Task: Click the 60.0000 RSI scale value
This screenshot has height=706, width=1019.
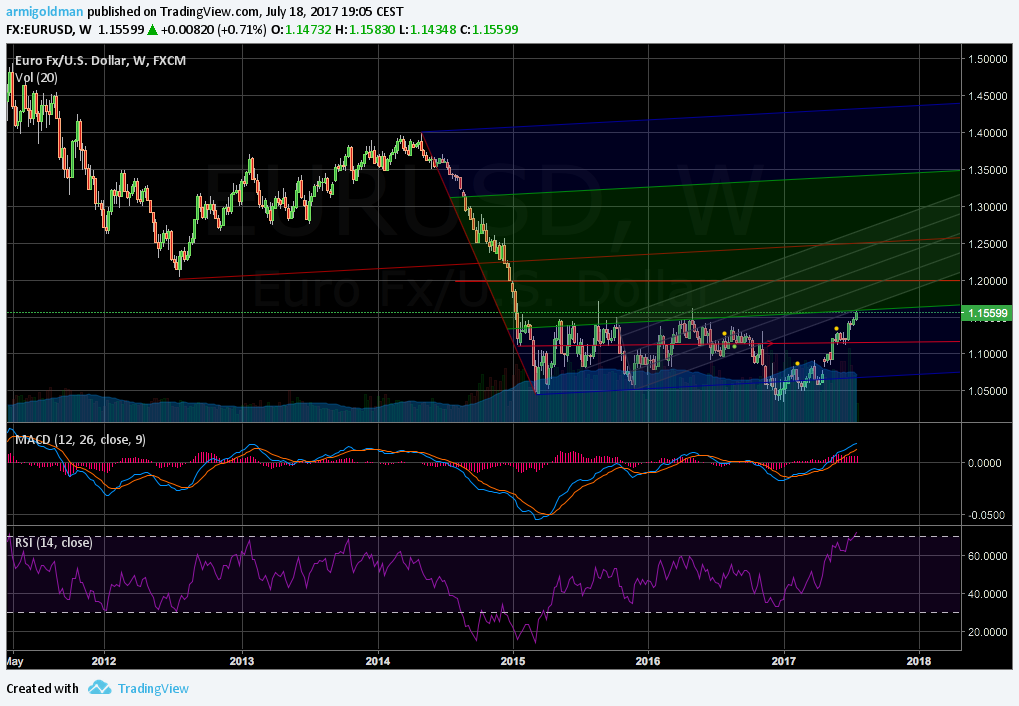Action: [988, 556]
